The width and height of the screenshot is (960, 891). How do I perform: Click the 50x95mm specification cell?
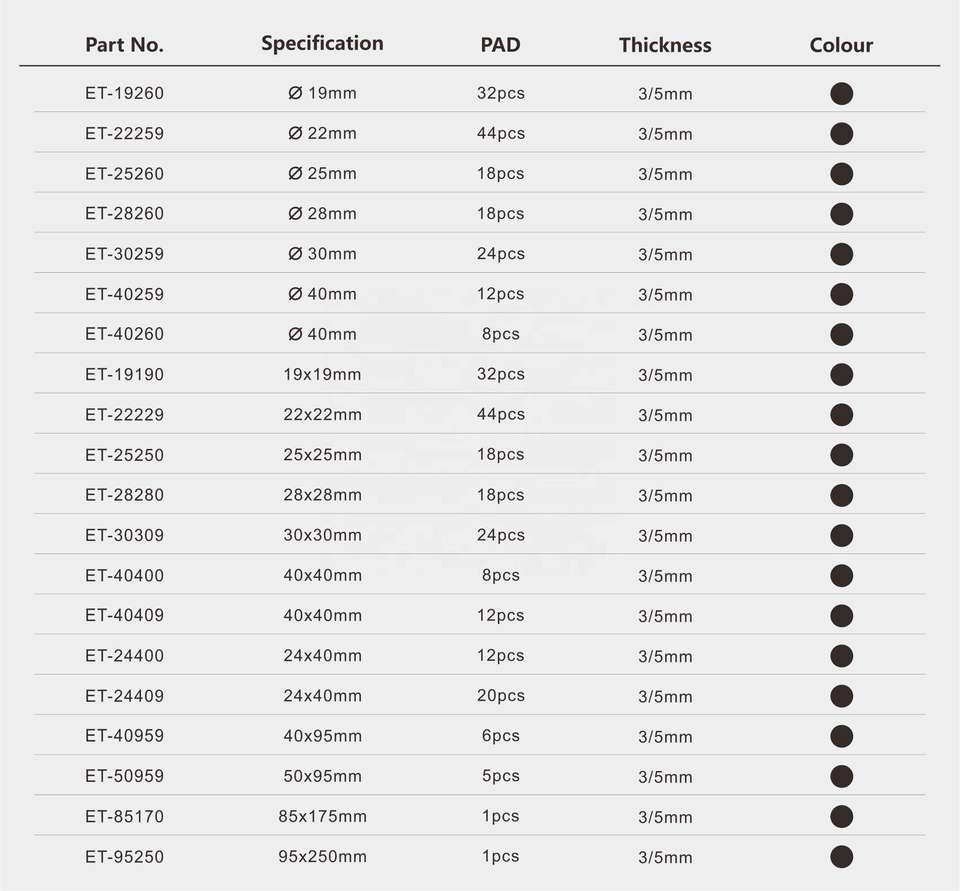pyautogui.click(x=322, y=776)
